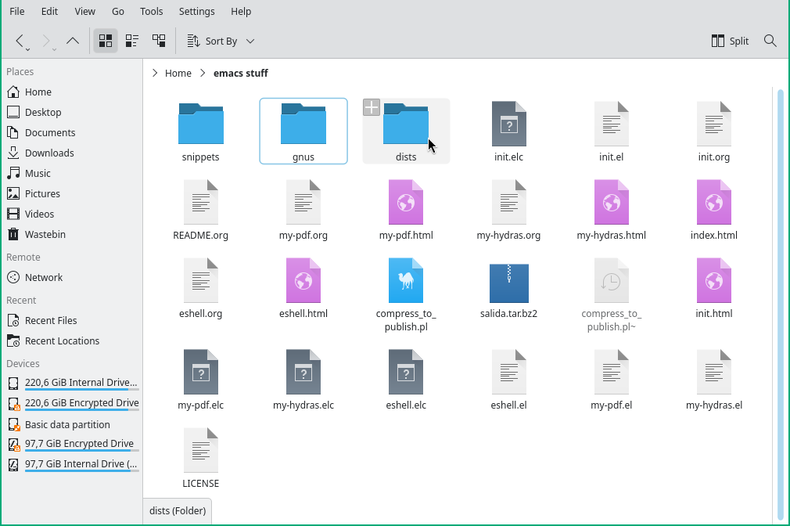
Task: Switch to Details view mode
Action: 159,41
